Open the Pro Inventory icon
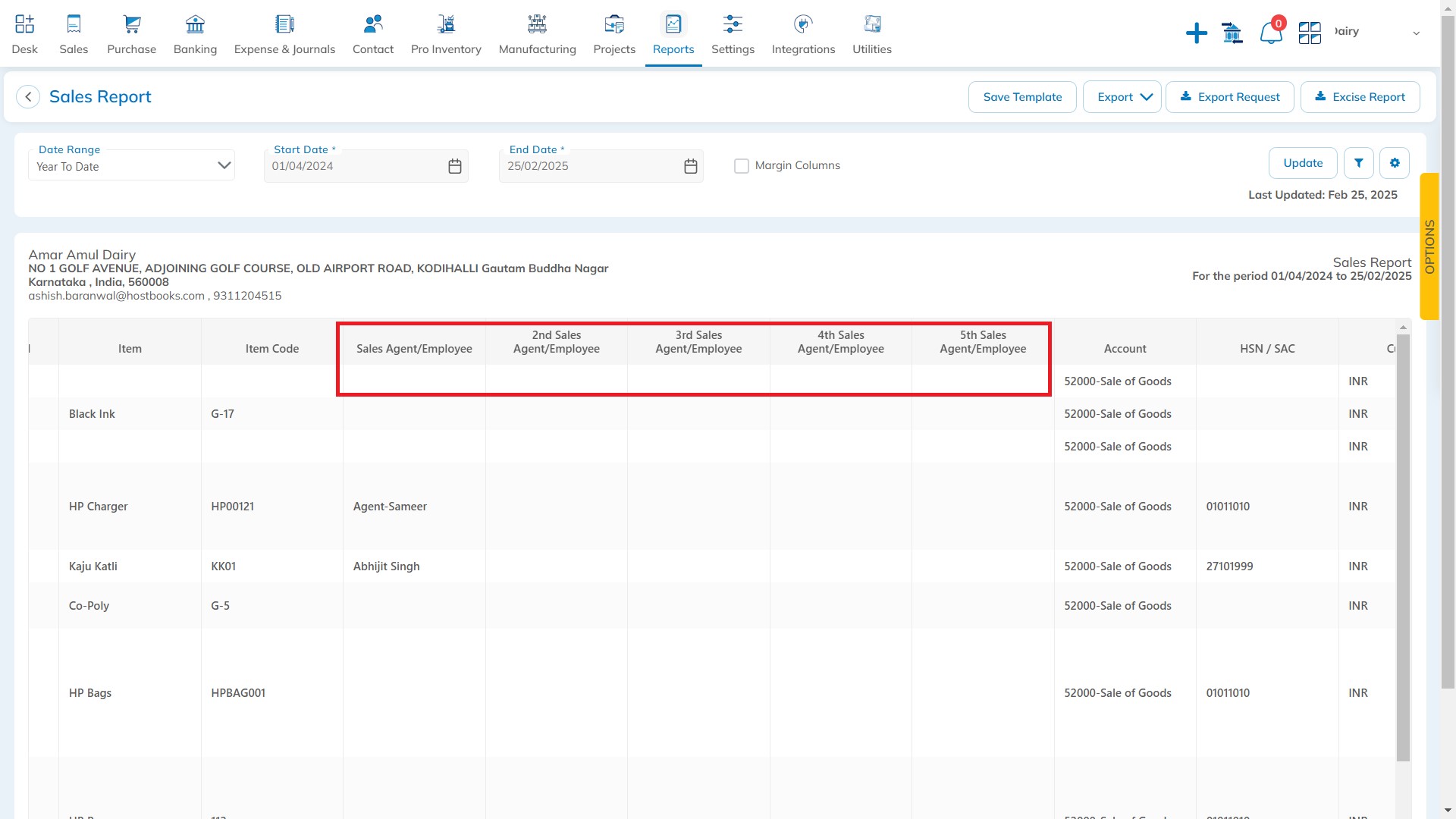This screenshot has height=819, width=1456. [446, 24]
